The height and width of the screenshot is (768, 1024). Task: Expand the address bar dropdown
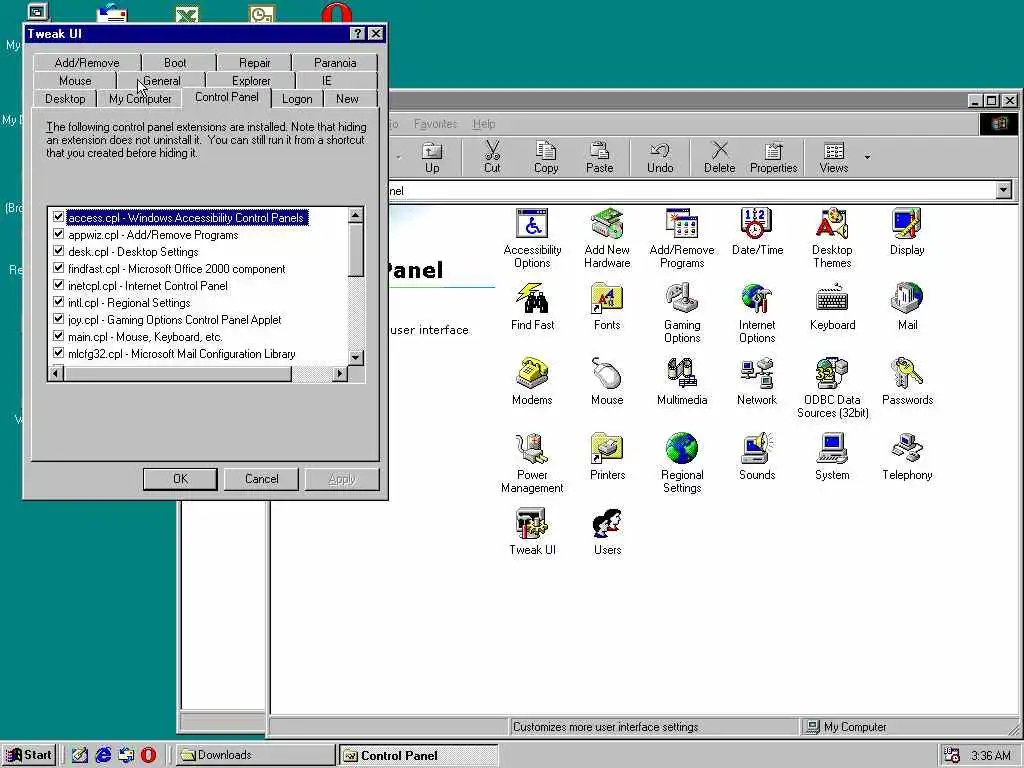[1004, 190]
